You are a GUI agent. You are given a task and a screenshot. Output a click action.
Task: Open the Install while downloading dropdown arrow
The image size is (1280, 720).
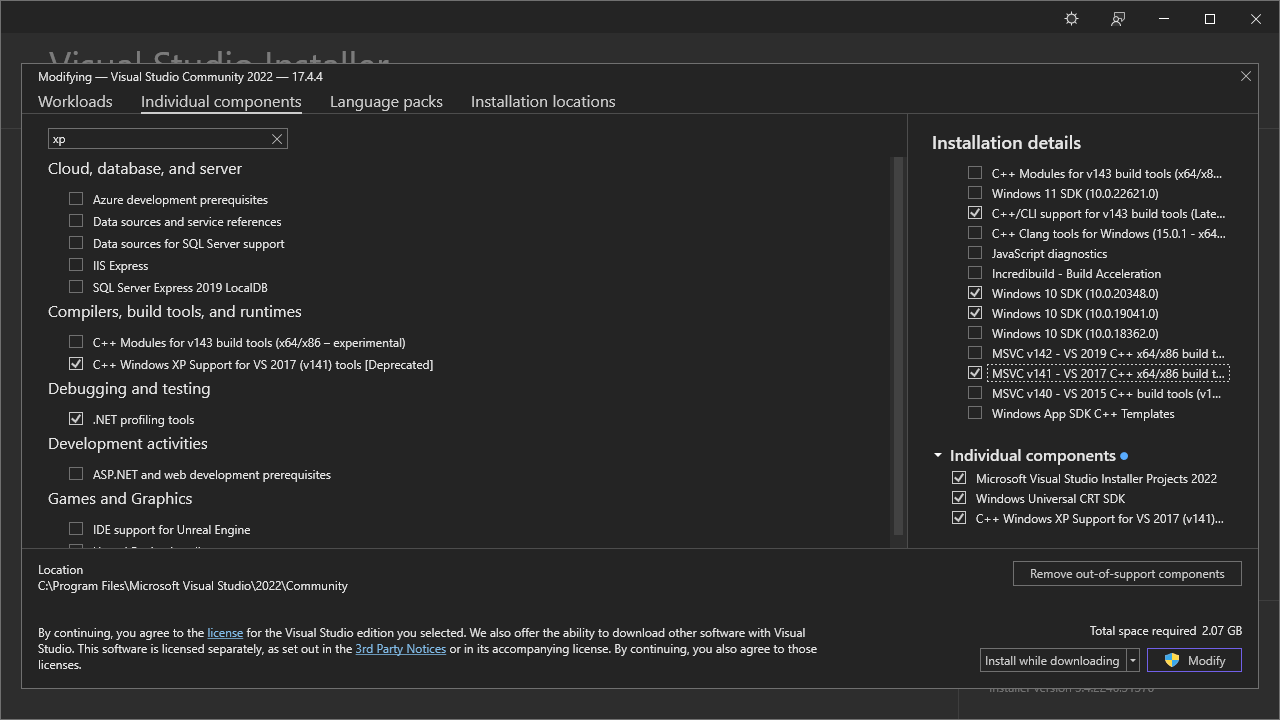[x=1133, y=660]
